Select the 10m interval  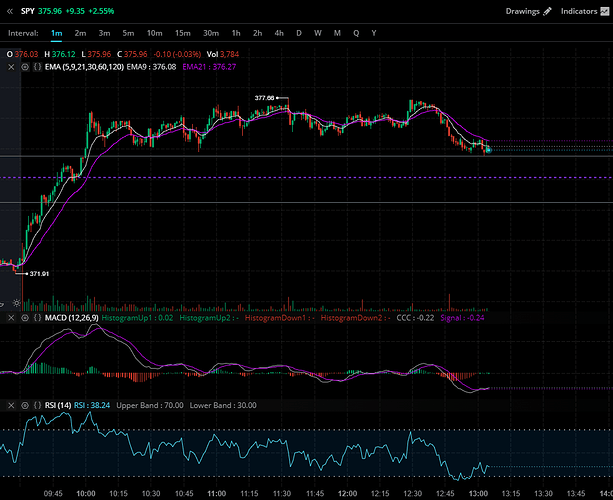tap(154, 33)
